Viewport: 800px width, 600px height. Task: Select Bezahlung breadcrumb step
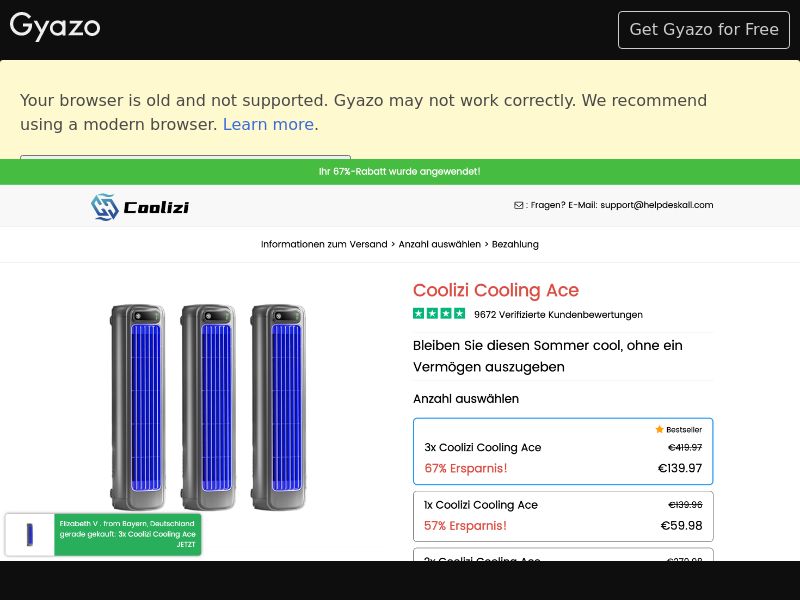tap(515, 244)
